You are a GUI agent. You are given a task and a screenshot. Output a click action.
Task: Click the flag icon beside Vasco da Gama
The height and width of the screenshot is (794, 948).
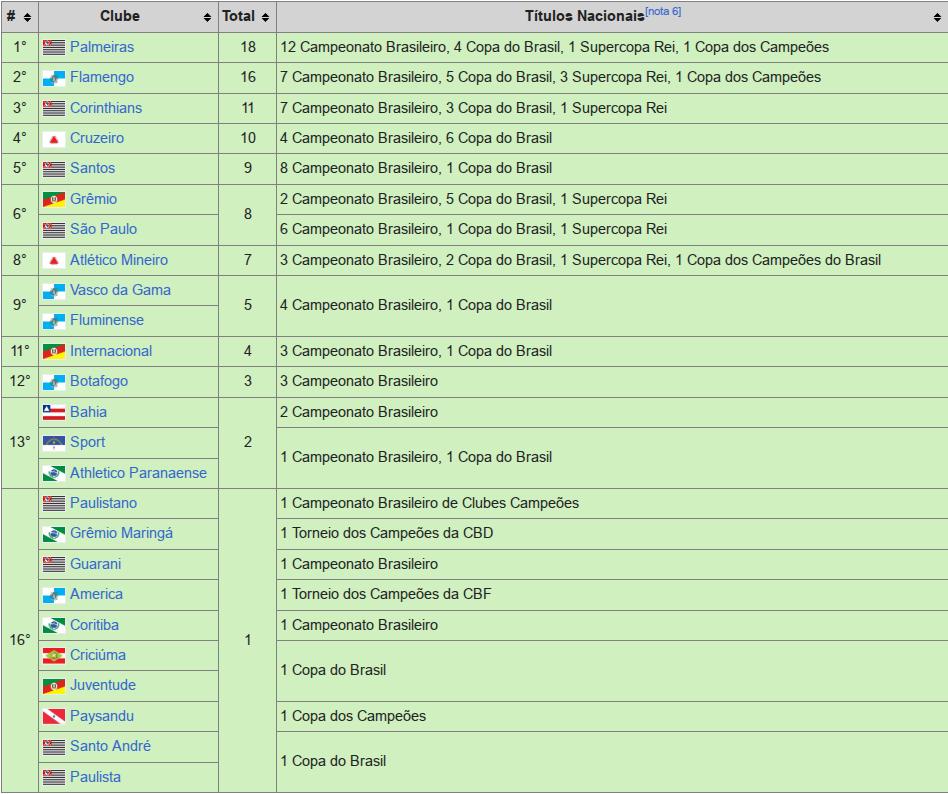click(54, 291)
